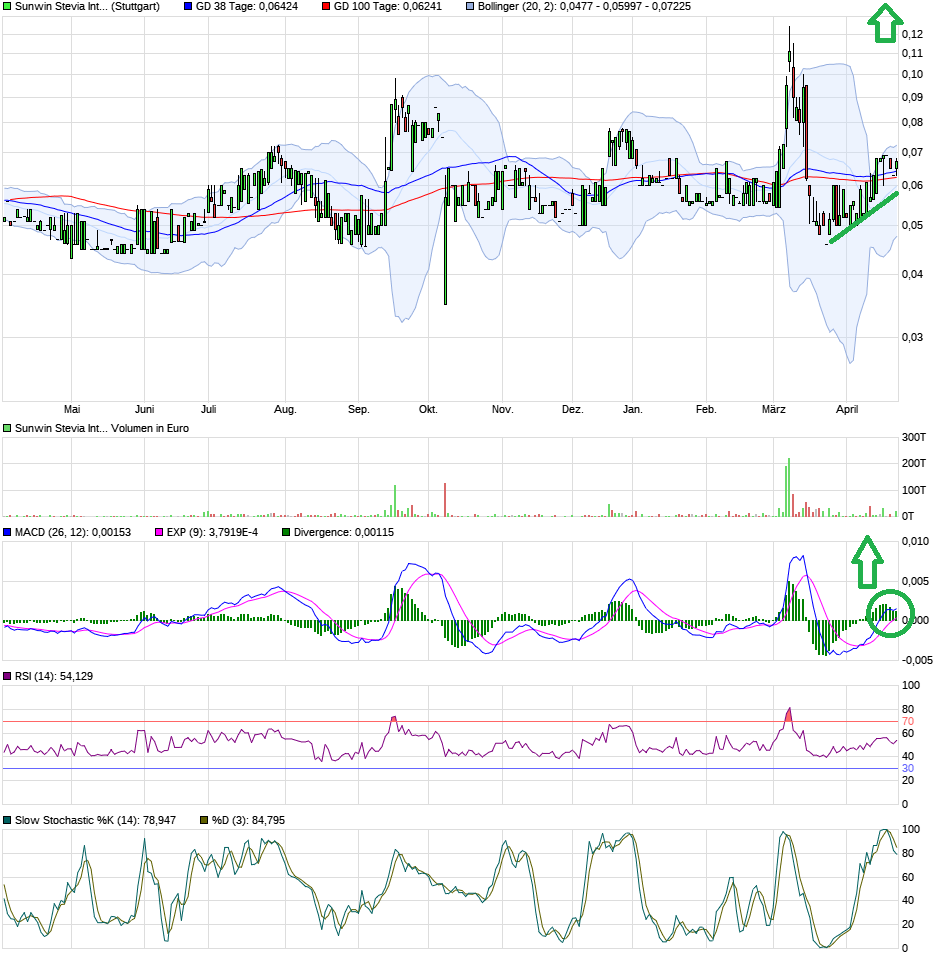Click the 'Jan.' month label
The image size is (940, 958).
pyautogui.click(x=633, y=409)
